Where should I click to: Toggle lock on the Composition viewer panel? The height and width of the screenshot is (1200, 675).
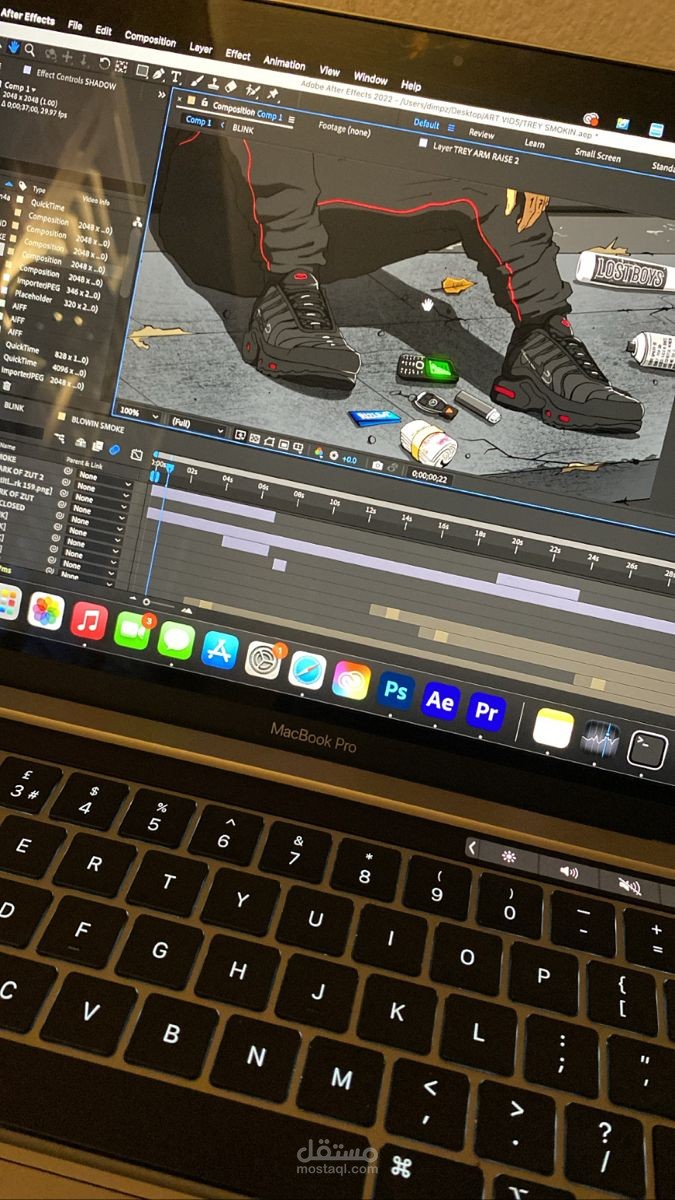[206, 102]
